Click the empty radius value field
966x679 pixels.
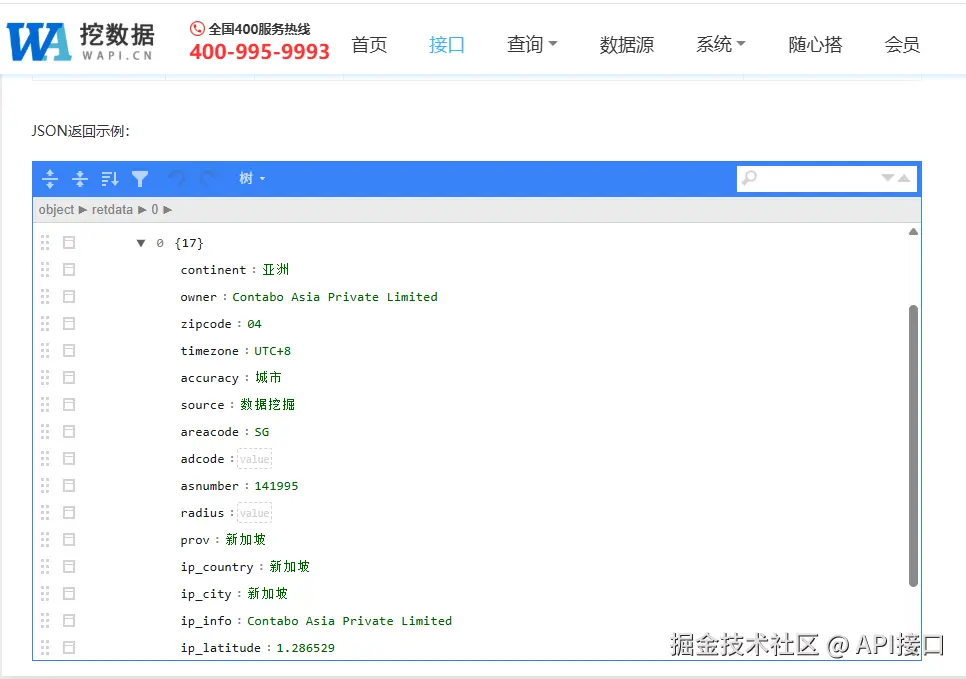coord(254,513)
